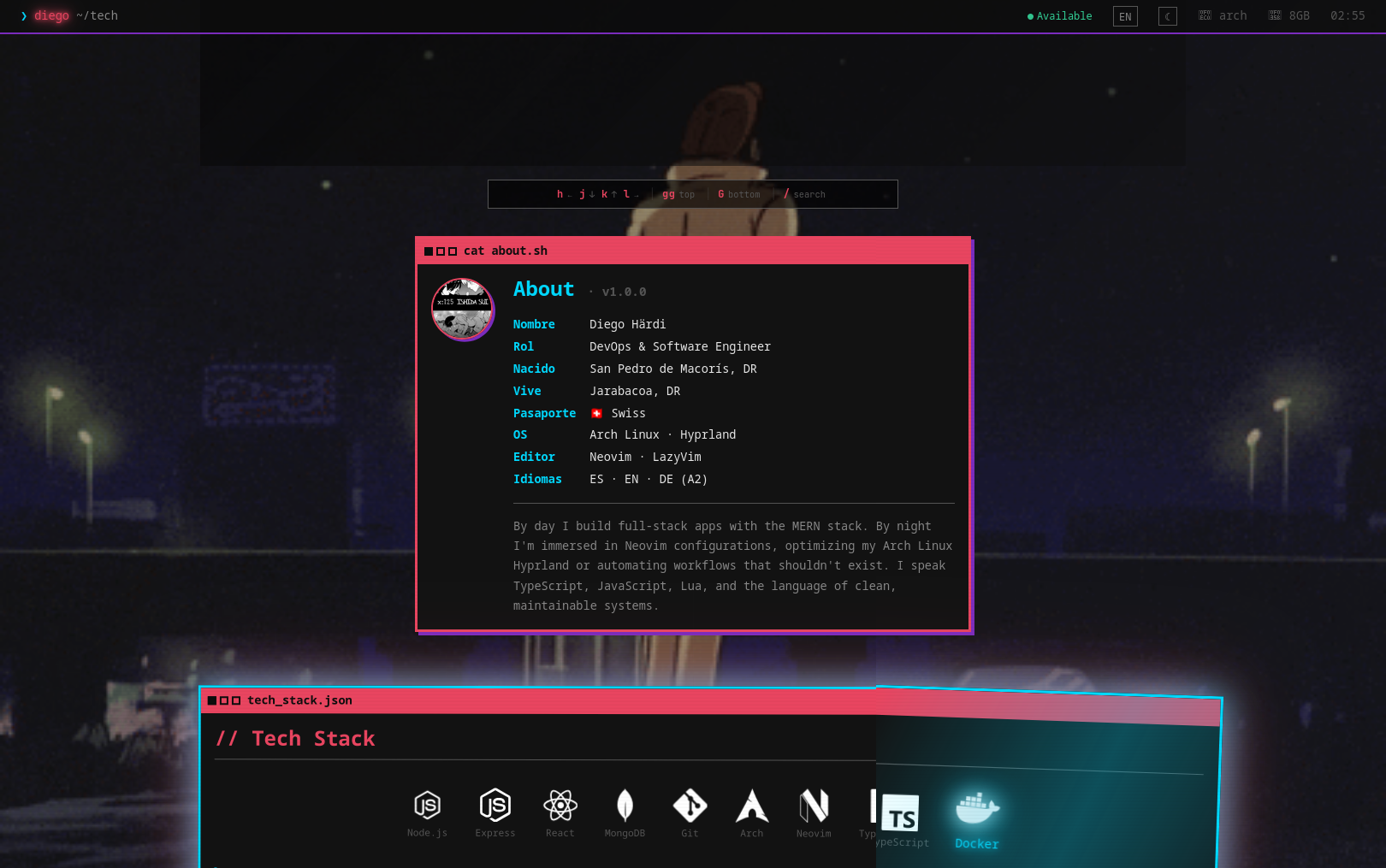Click the Pasaporte field label
Image resolution: width=1386 pixels, height=868 pixels.
tap(545, 413)
